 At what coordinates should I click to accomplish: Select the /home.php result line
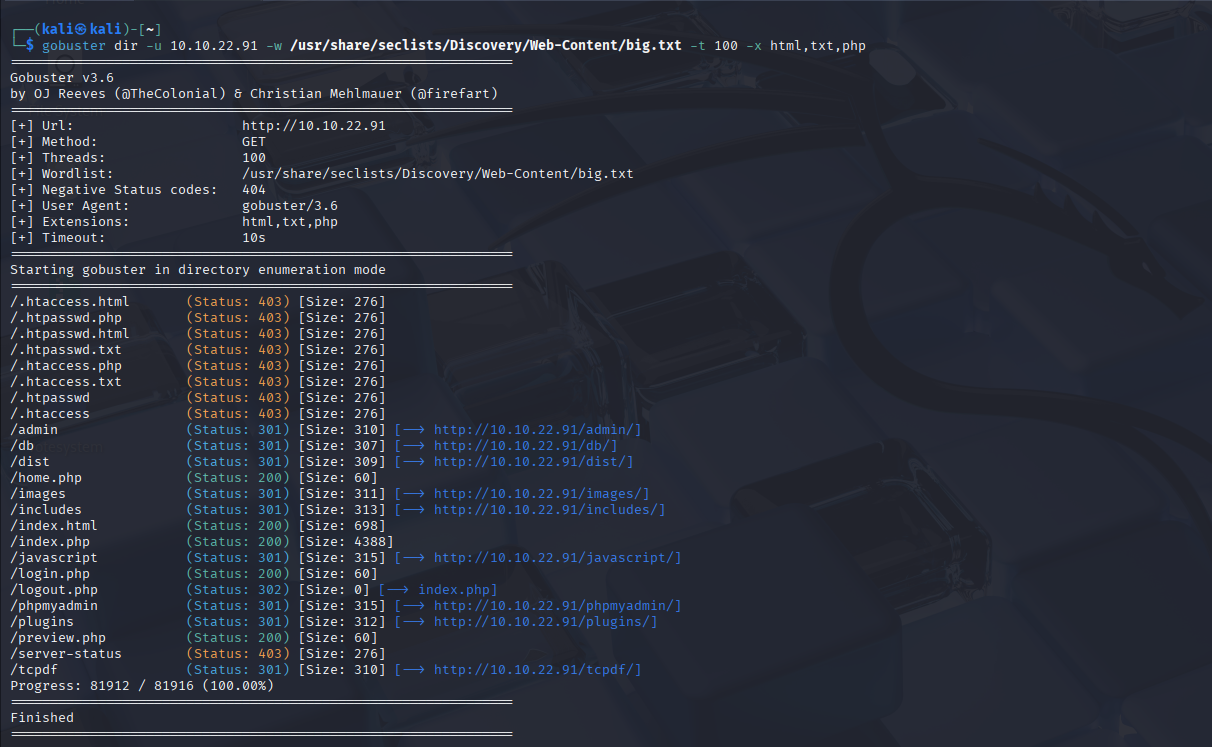click(x=45, y=477)
